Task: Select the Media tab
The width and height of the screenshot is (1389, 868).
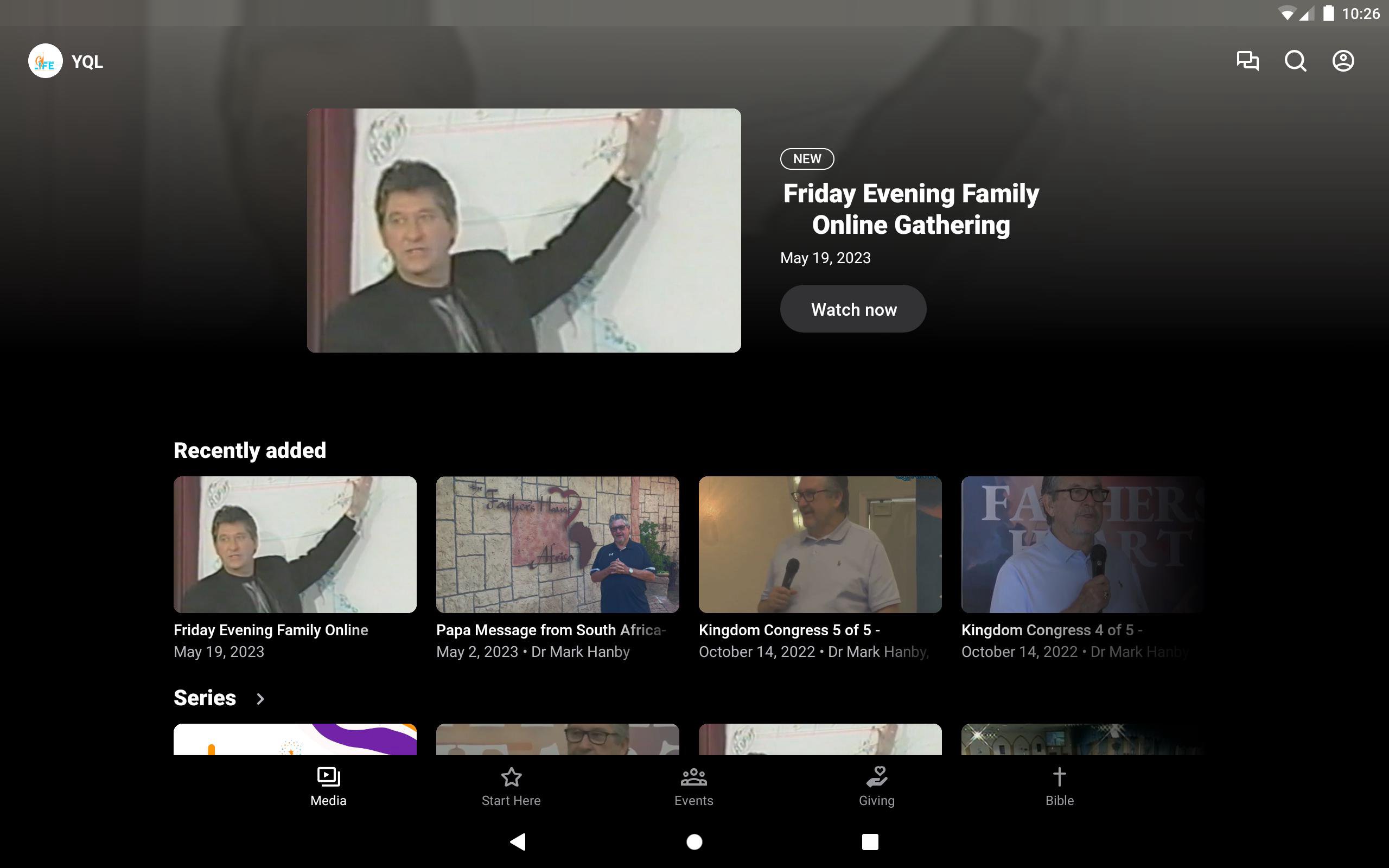Action: click(328, 787)
